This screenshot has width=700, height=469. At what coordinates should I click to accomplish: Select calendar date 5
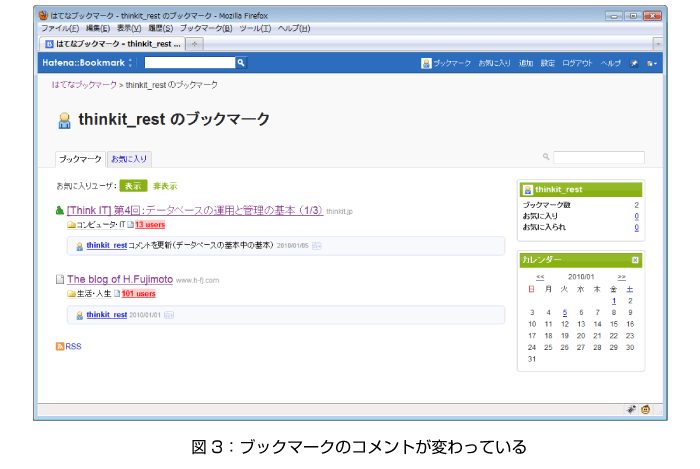[x=565, y=312]
